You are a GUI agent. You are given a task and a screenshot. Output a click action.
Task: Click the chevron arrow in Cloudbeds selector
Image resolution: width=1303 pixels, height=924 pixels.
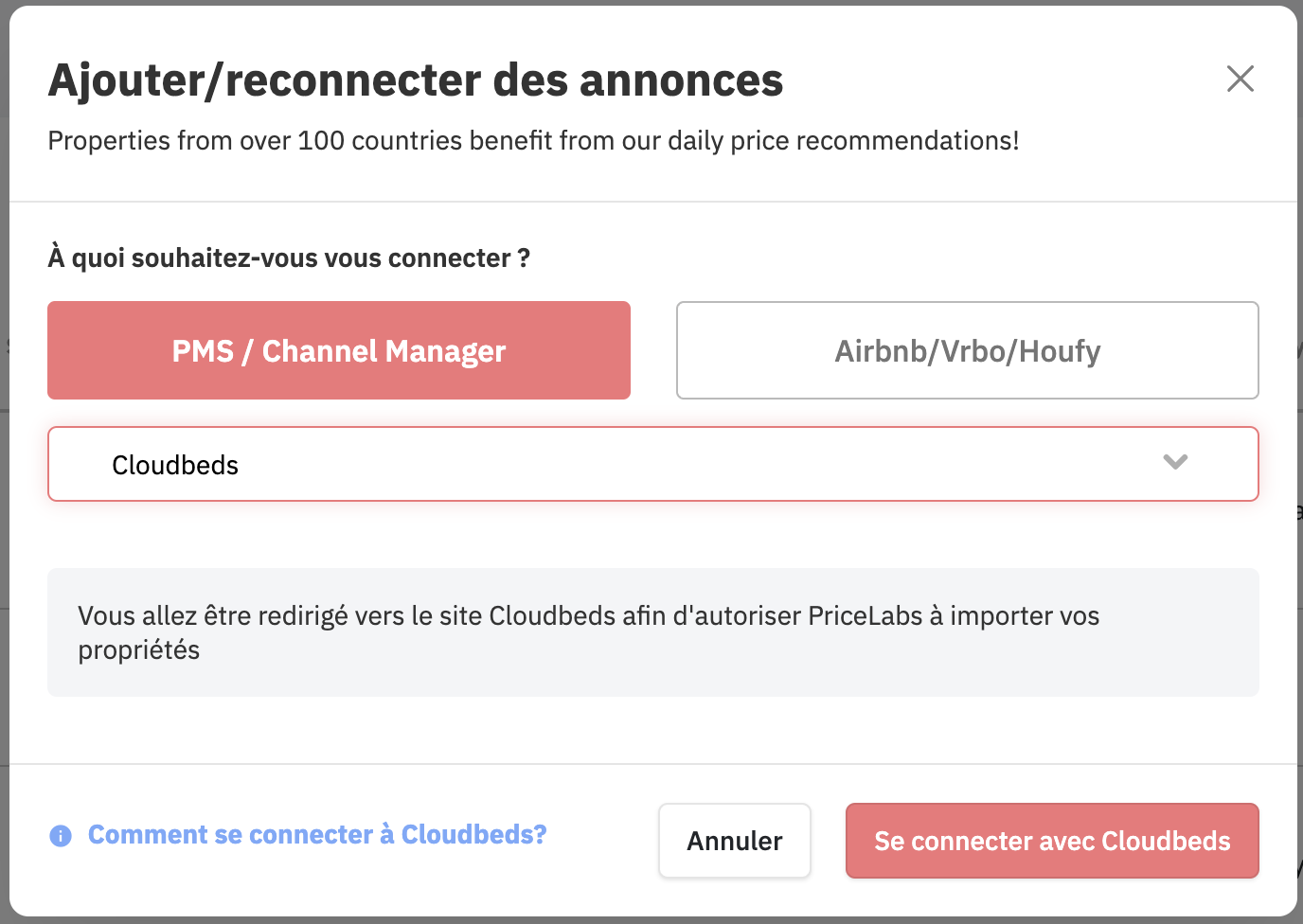1175,462
